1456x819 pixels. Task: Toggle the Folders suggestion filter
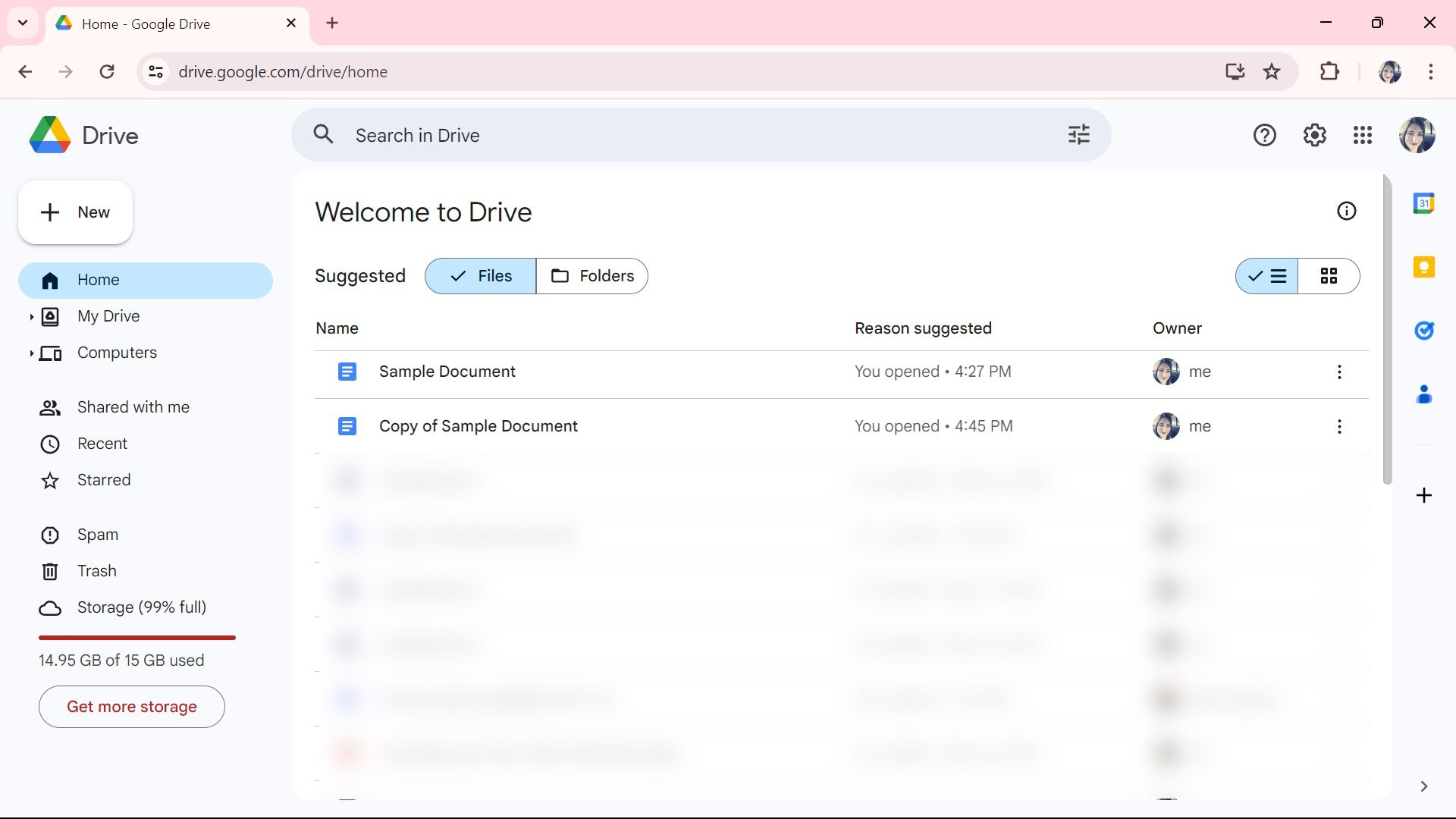592,276
